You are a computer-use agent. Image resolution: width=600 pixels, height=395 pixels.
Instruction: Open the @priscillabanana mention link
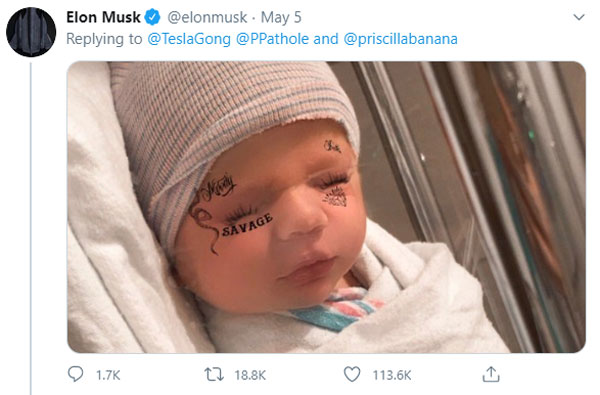400,39
